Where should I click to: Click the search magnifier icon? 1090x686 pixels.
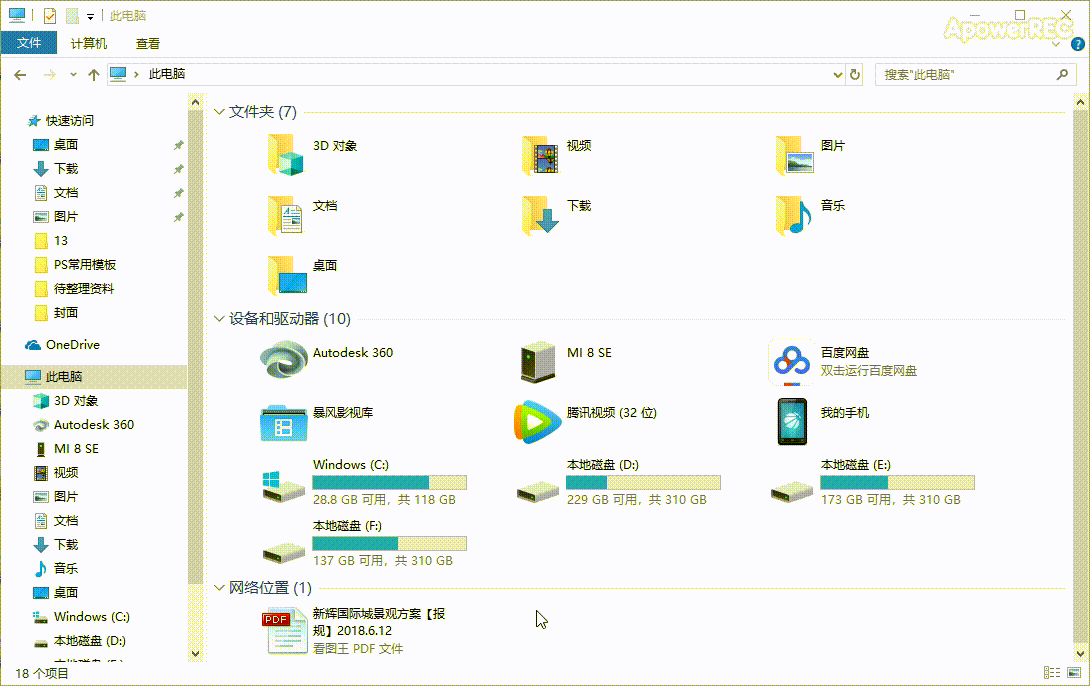(x=1062, y=74)
